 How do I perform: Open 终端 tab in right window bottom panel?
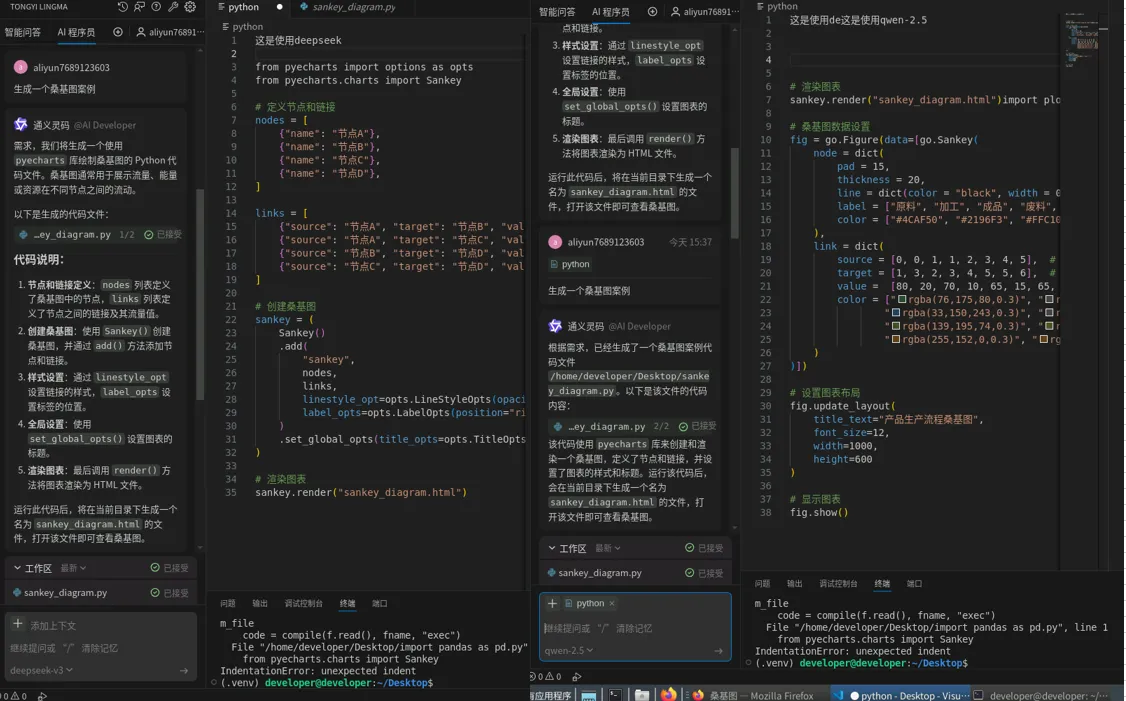tap(882, 583)
